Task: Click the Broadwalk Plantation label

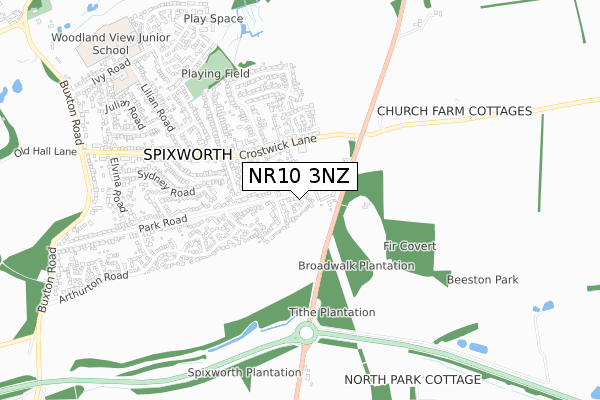Action: (x=357, y=266)
